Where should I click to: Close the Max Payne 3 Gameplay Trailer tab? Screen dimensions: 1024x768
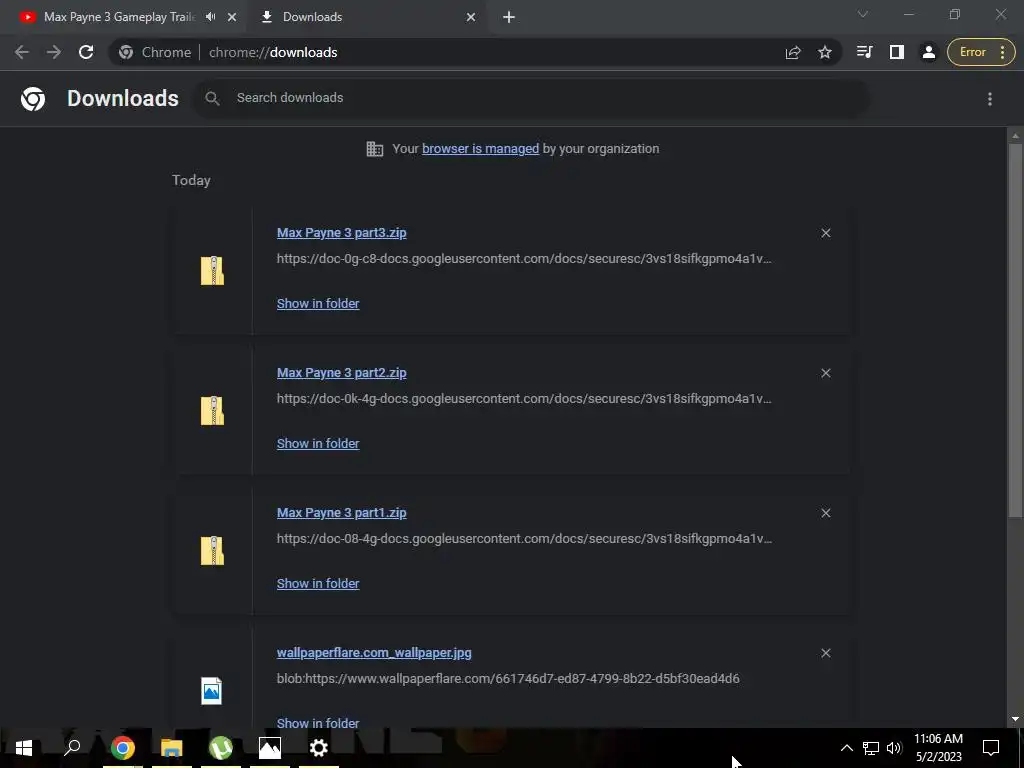pyautogui.click(x=232, y=17)
